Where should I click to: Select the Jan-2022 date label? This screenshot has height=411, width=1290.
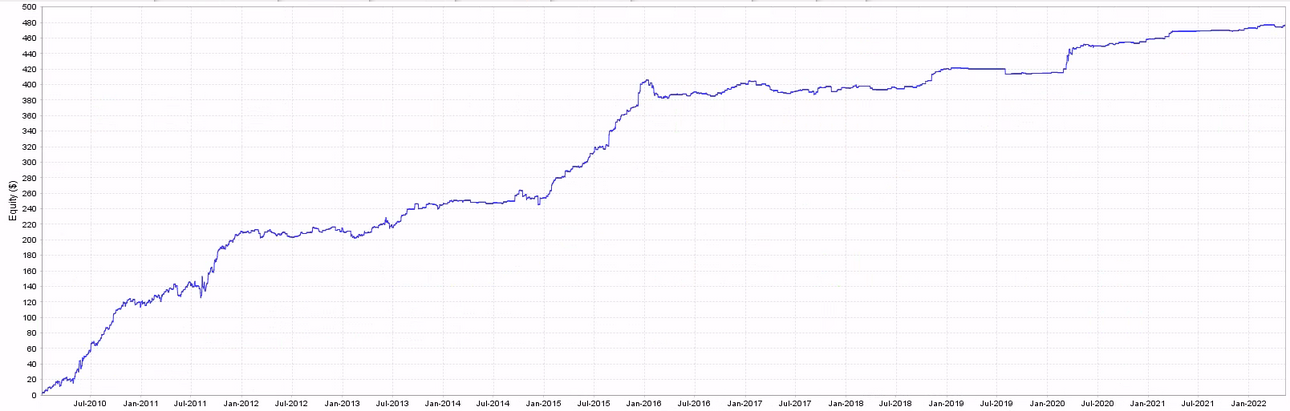pyautogui.click(x=1251, y=404)
